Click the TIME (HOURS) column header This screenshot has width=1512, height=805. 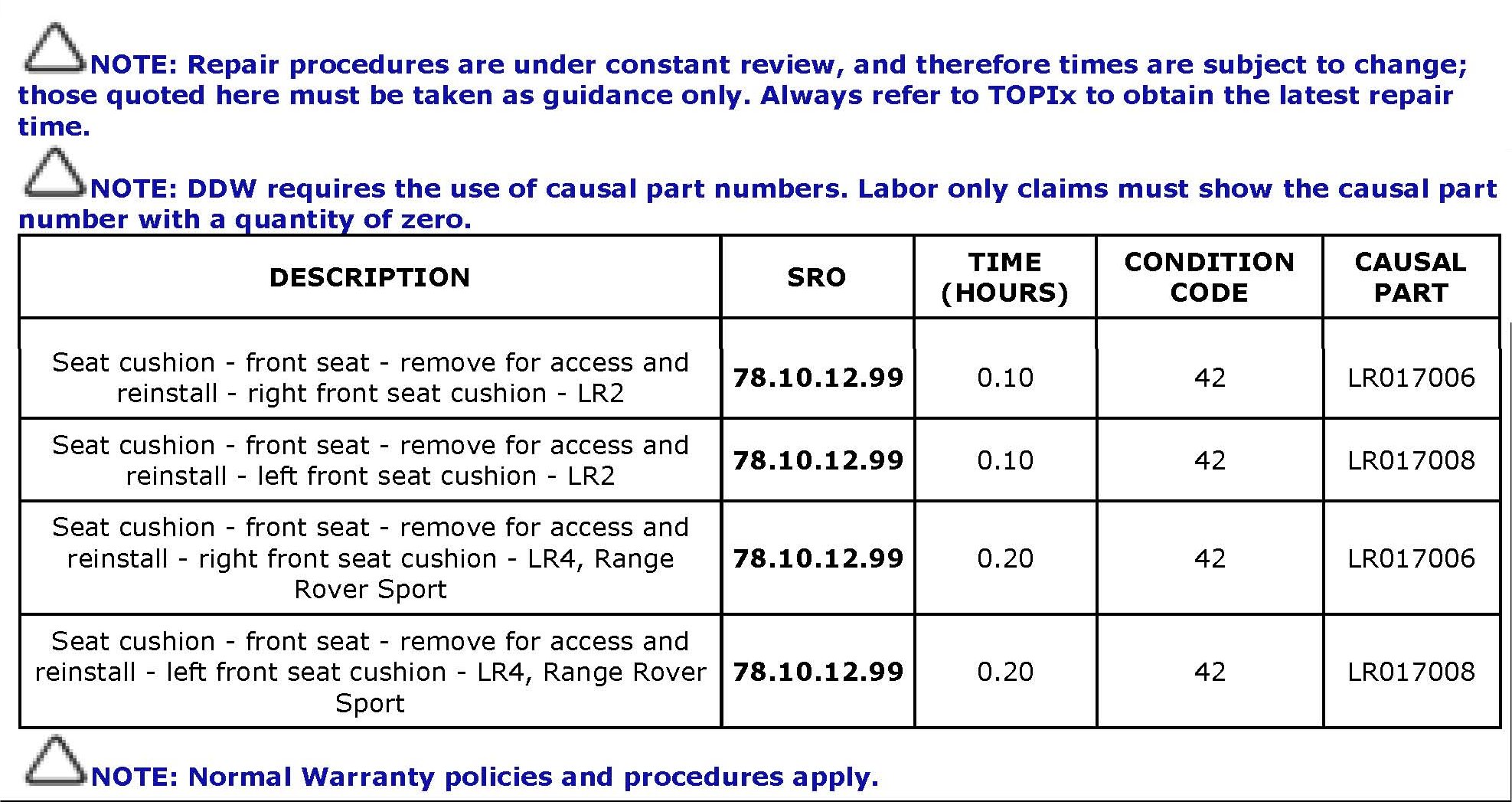pyautogui.click(x=1004, y=277)
